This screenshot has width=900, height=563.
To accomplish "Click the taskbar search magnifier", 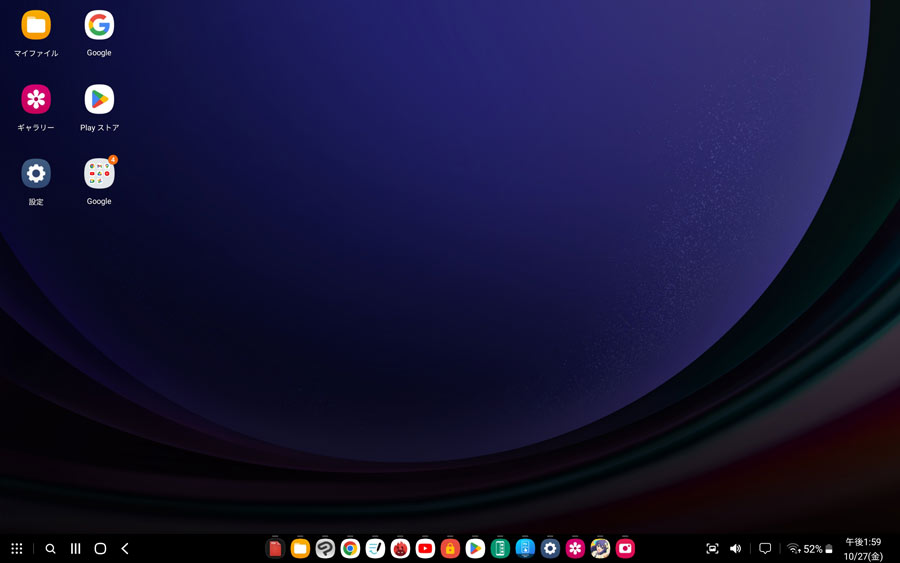I will click(51, 549).
